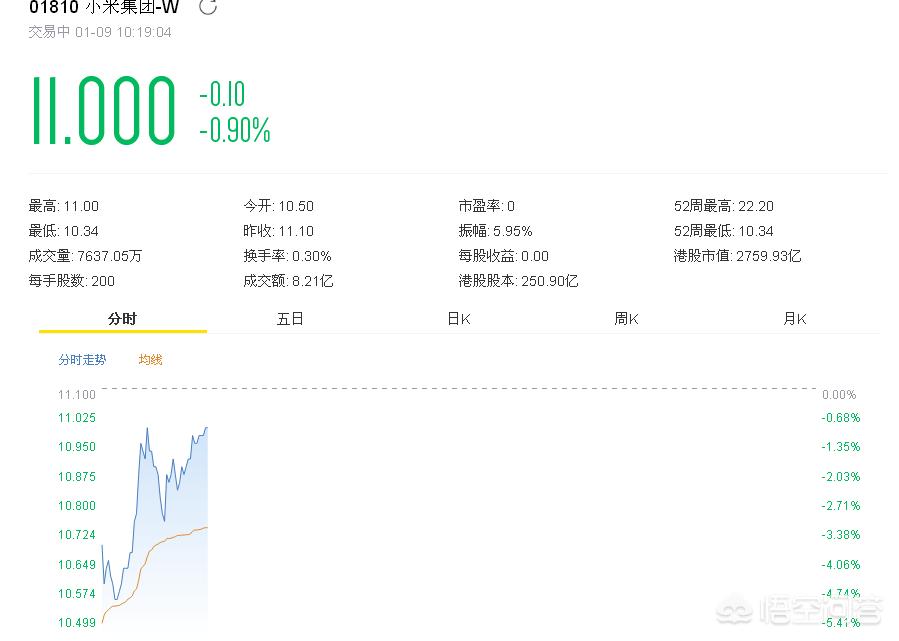This screenshot has height=641, width=899.
Task: Click the 成交额: 8.21亿 entry
Action: (x=288, y=281)
